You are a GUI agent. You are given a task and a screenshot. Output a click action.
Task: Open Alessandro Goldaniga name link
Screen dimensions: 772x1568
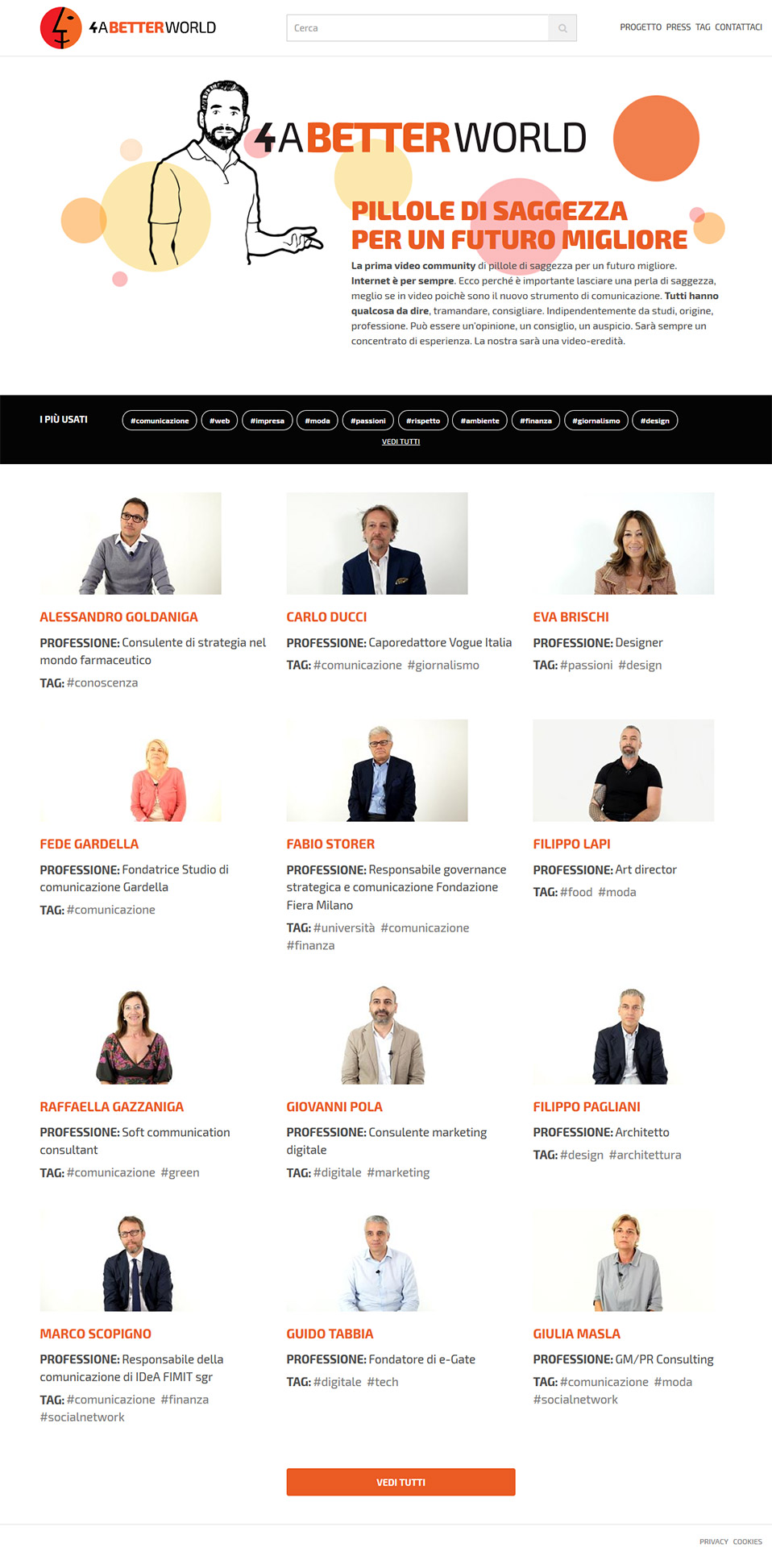pyautogui.click(x=119, y=617)
